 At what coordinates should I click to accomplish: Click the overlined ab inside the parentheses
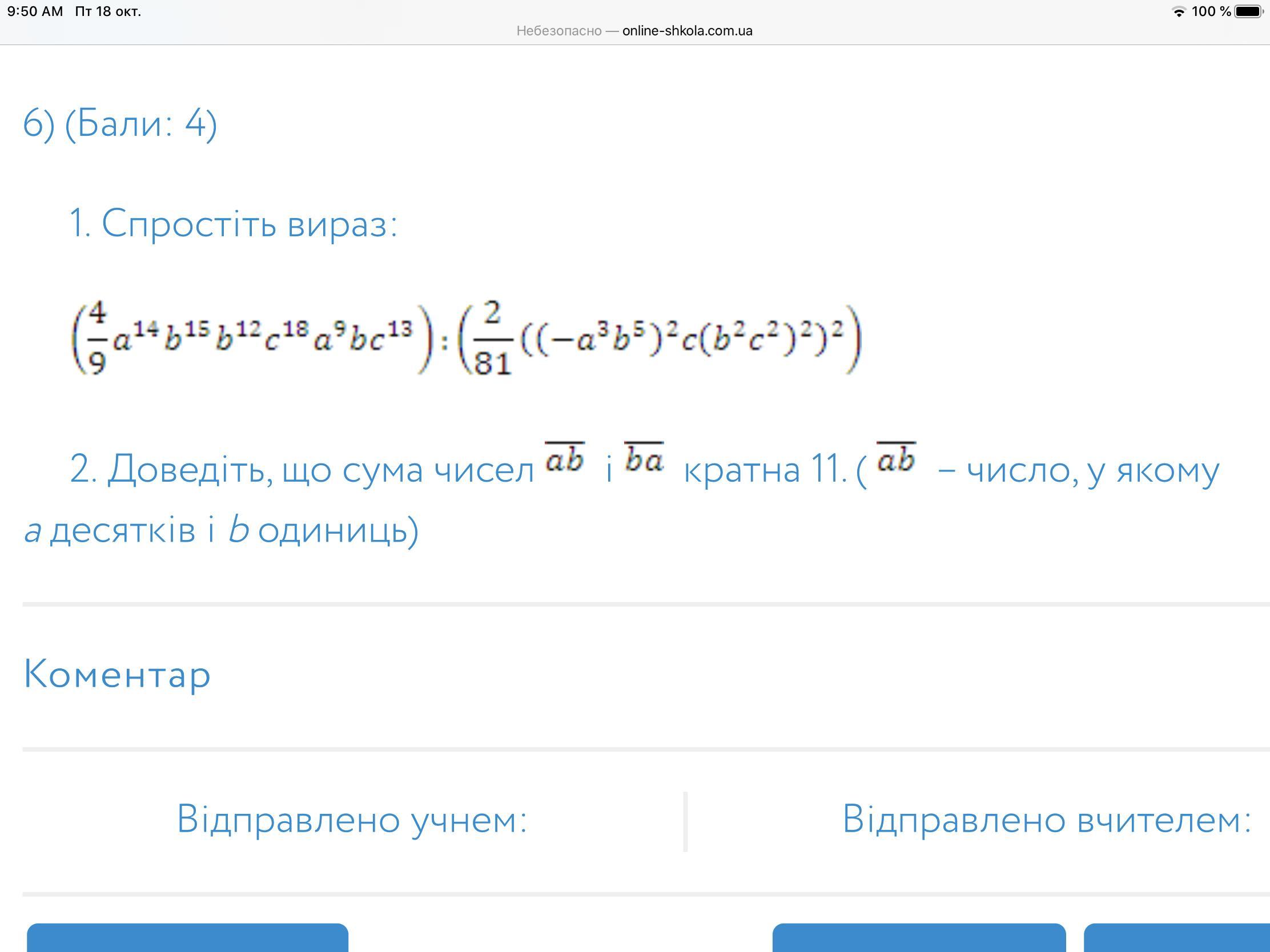click(895, 458)
